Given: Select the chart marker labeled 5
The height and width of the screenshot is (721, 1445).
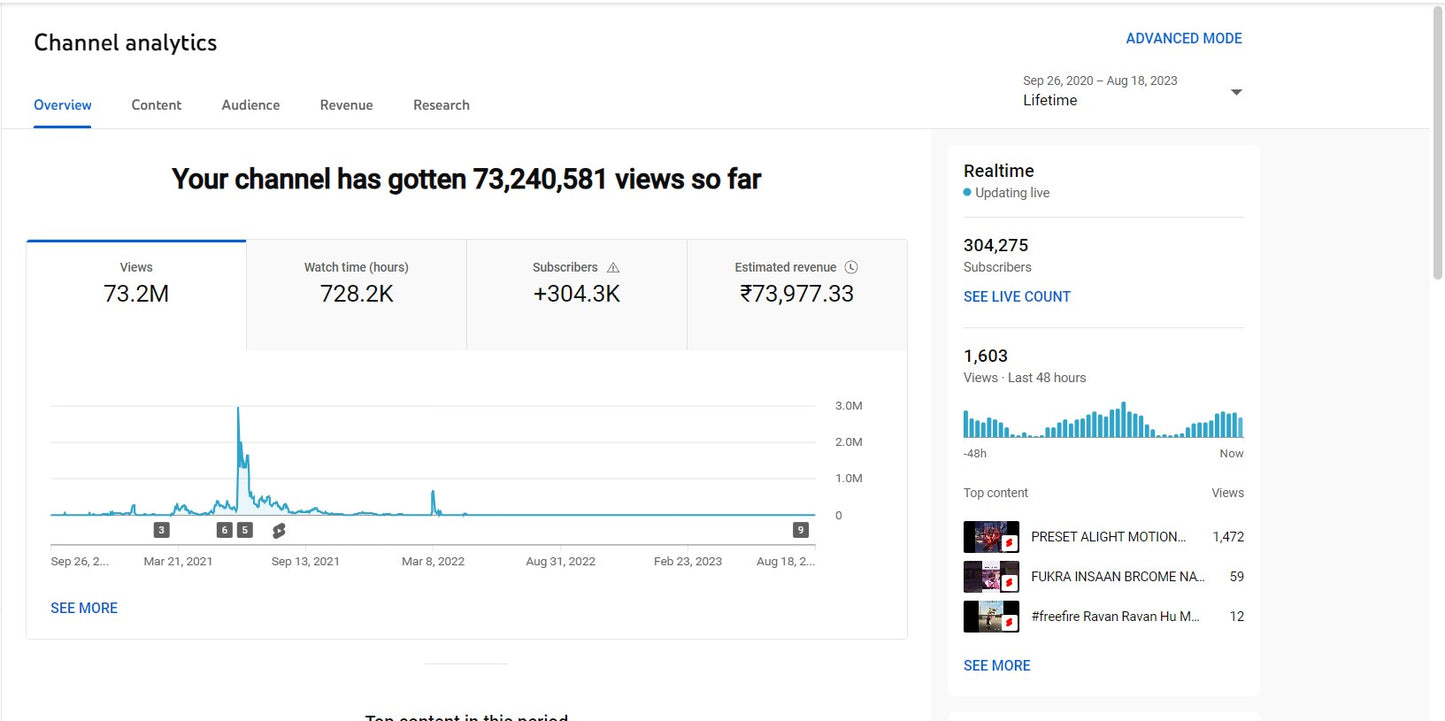Looking at the screenshot, I should coord(245,530).
